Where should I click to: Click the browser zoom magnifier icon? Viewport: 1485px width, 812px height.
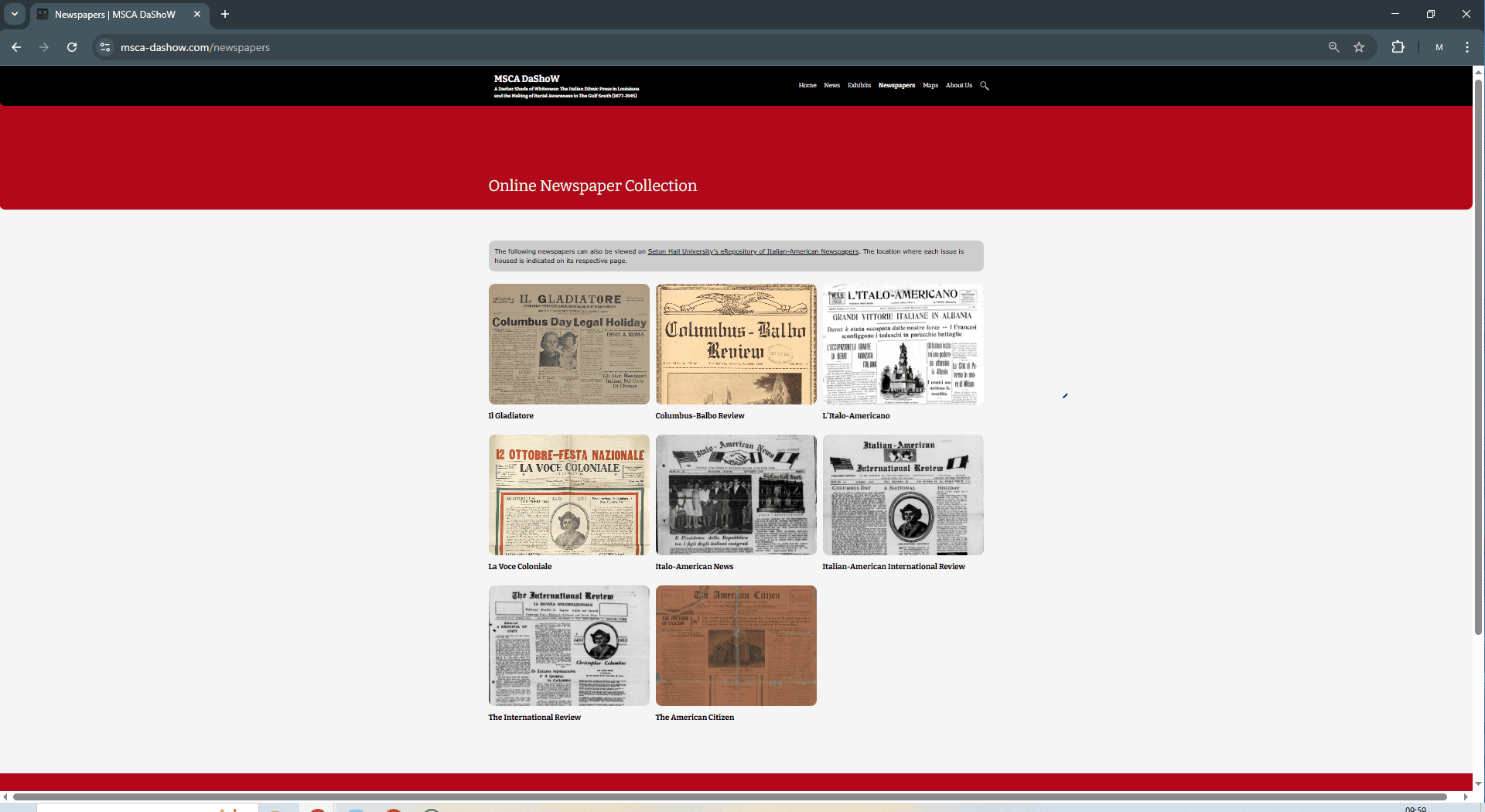(x=1333, y=47)
